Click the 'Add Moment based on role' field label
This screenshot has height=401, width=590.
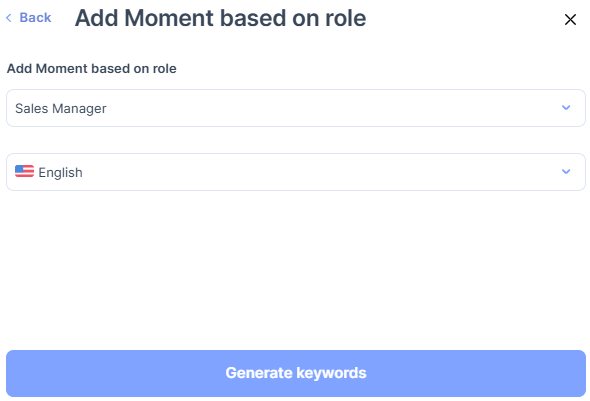[x=92, y=68]
